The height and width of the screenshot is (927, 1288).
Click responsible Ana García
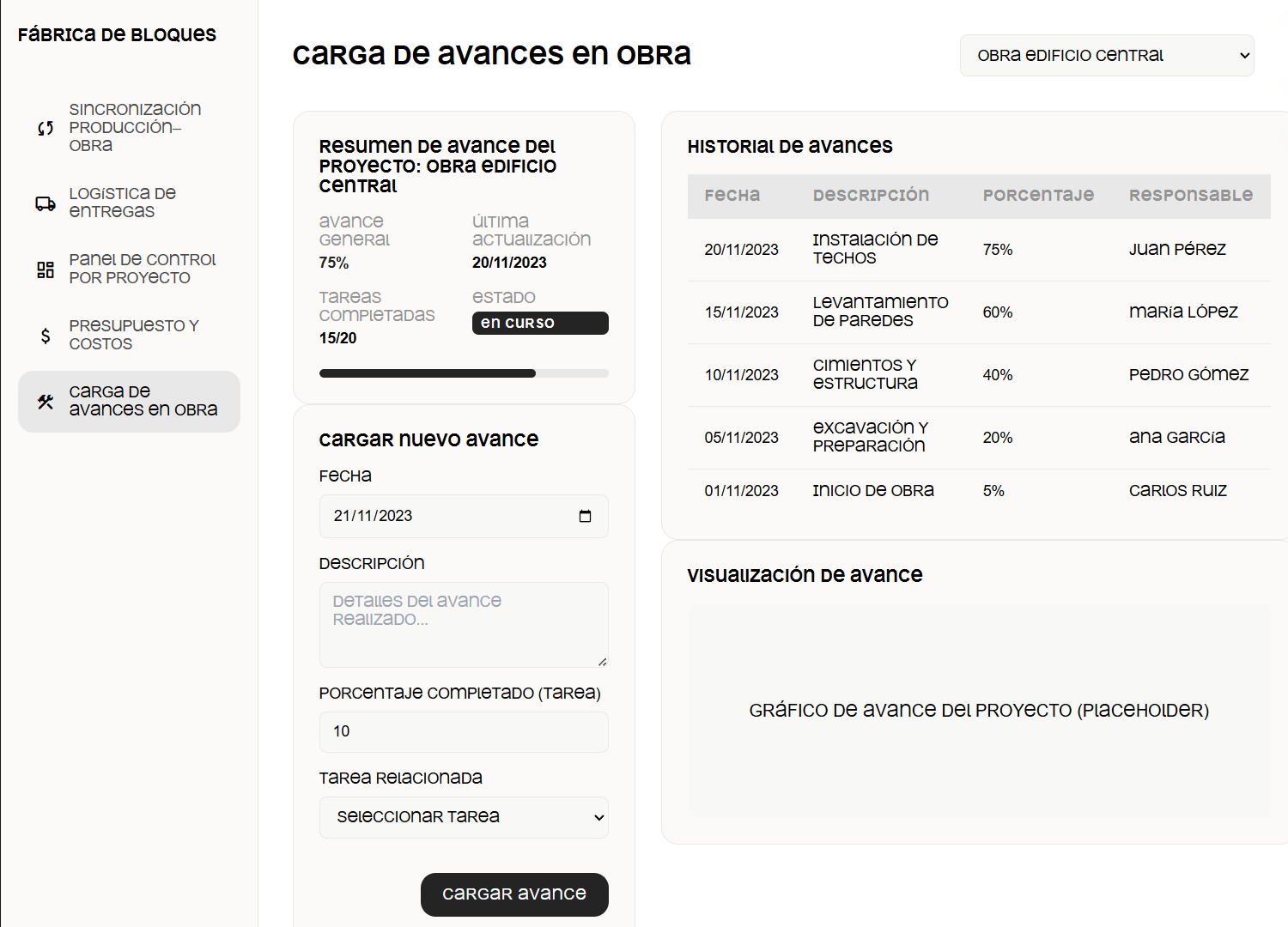point(1177,437)
